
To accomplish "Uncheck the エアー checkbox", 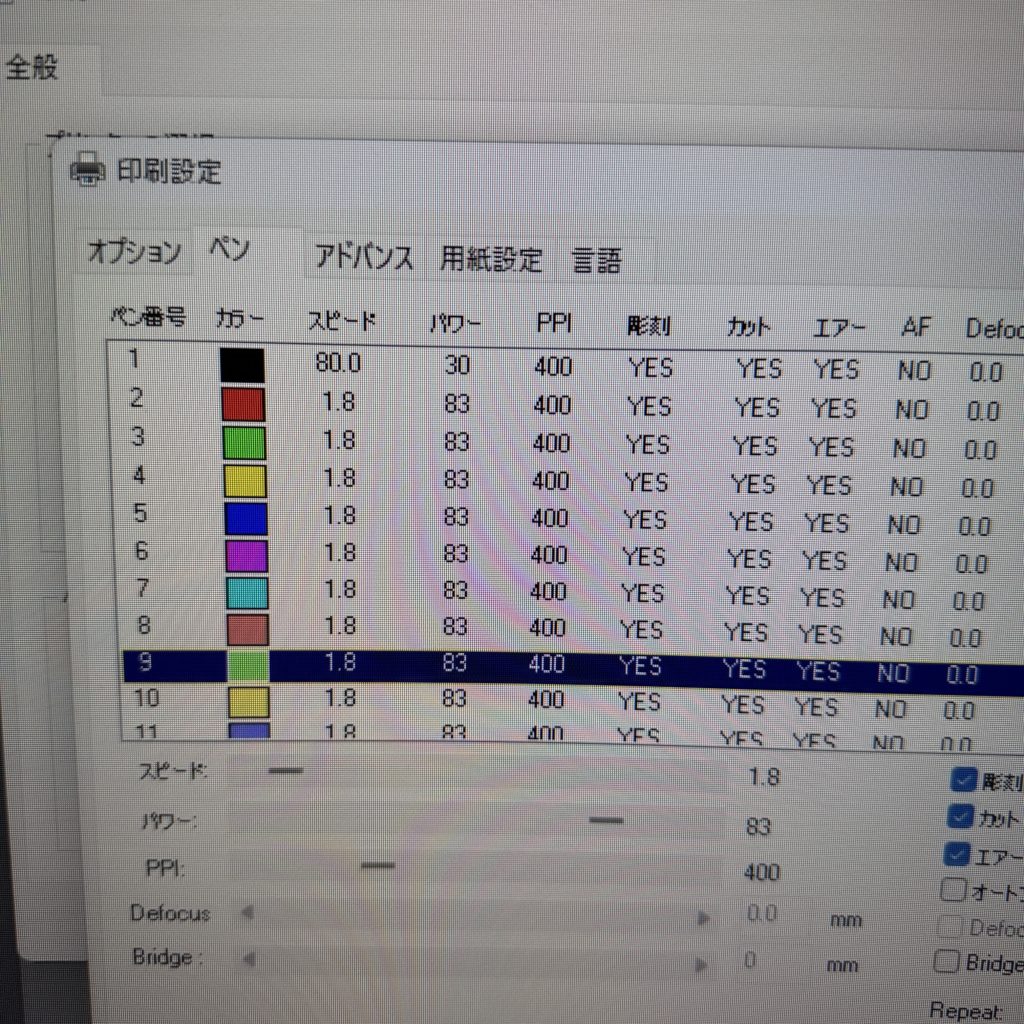I will tap(957, 855).
